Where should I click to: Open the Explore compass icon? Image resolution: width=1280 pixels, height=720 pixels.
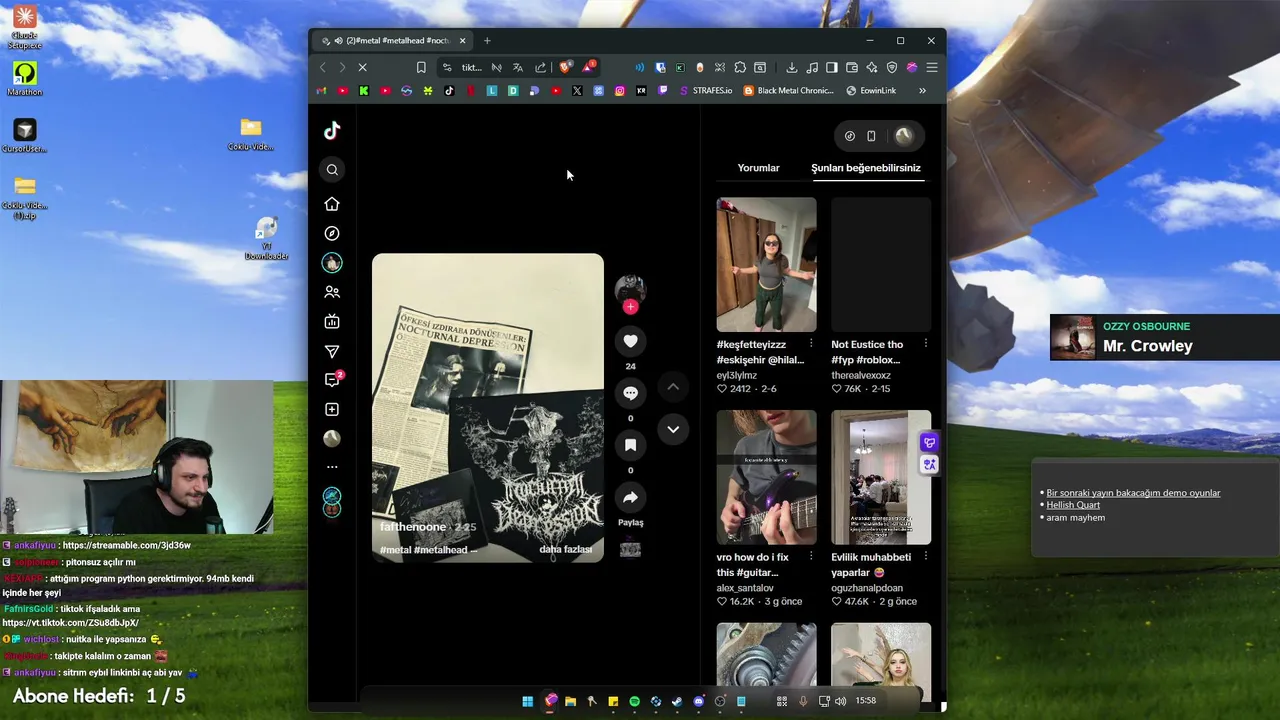tap(332, 233)
